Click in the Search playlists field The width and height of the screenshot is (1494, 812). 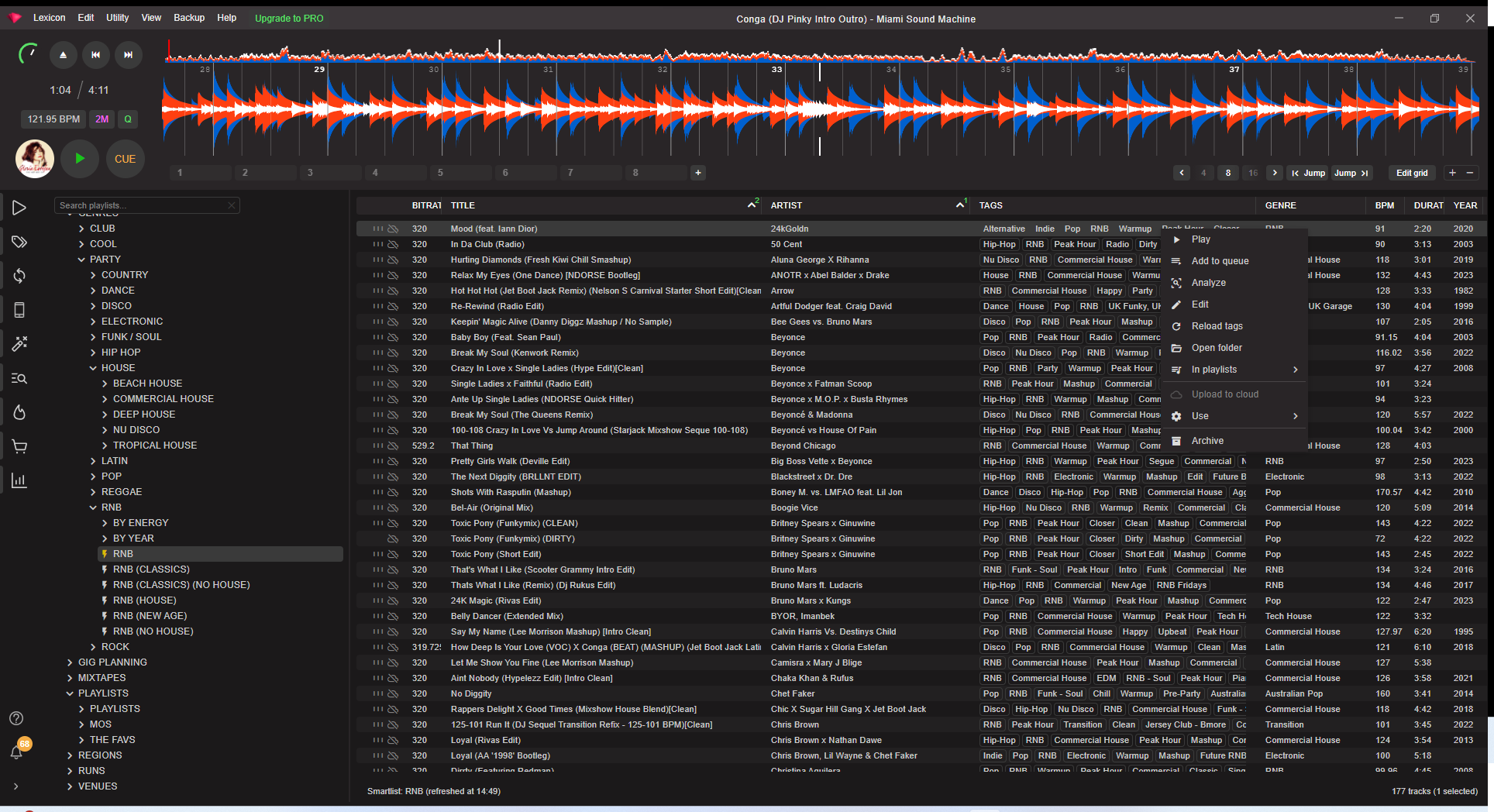point(141,205)
